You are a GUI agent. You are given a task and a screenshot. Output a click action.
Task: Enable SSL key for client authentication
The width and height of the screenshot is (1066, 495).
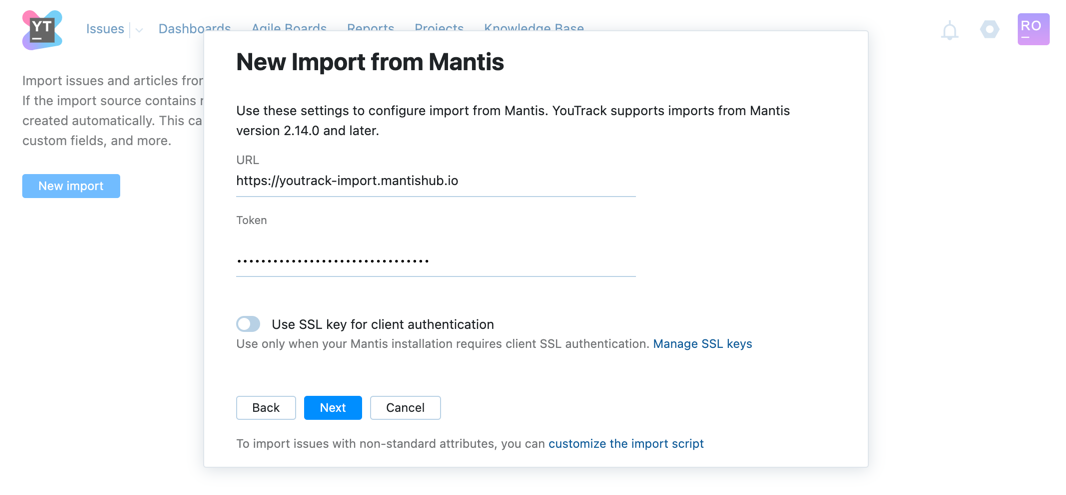(x=248, y=324)
